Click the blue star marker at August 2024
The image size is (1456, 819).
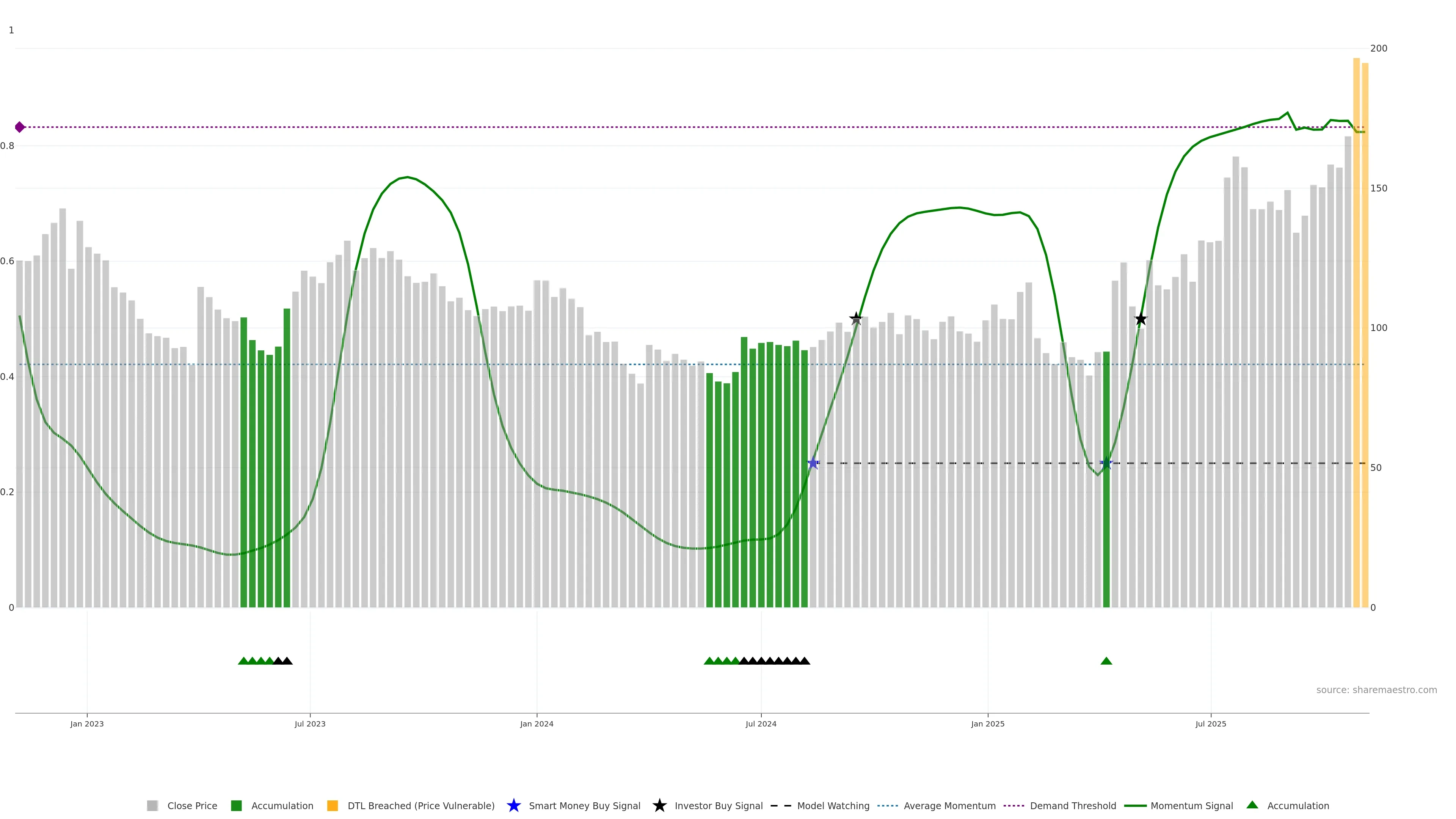pos(813,463)
